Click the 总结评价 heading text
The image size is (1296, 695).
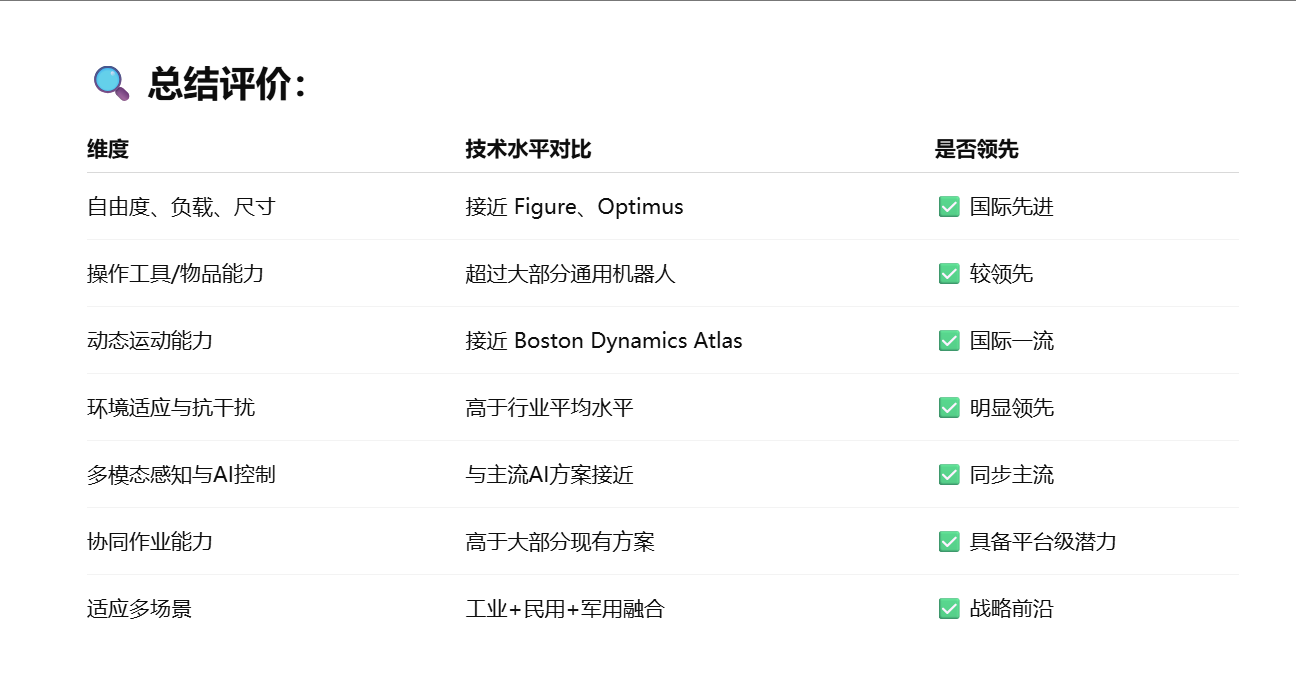click(x=226, y=84)
